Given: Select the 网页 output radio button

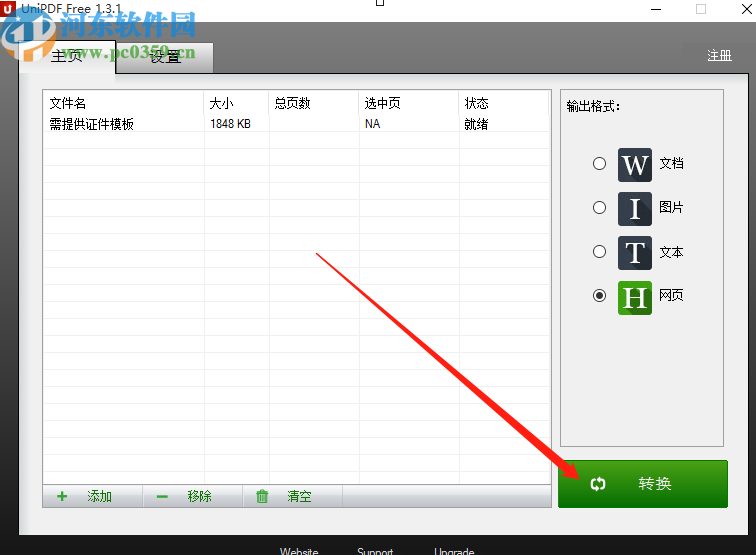Looking at the screenshot, I should click(599, 295).
